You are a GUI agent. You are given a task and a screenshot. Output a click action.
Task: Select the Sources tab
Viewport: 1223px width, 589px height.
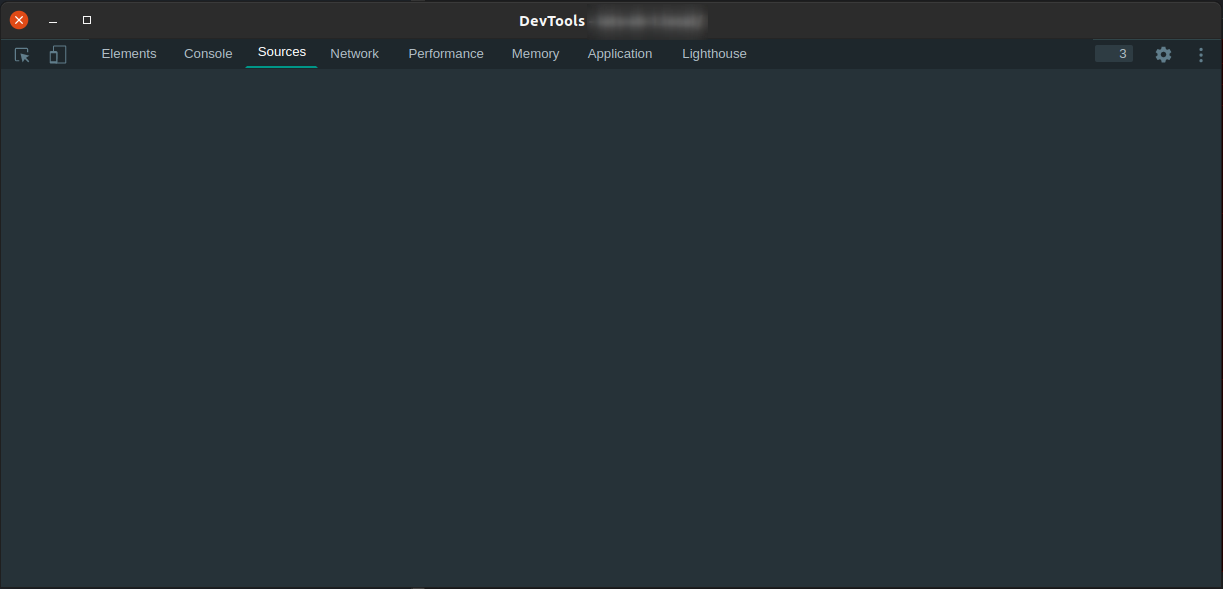click(x=281, y=52)
